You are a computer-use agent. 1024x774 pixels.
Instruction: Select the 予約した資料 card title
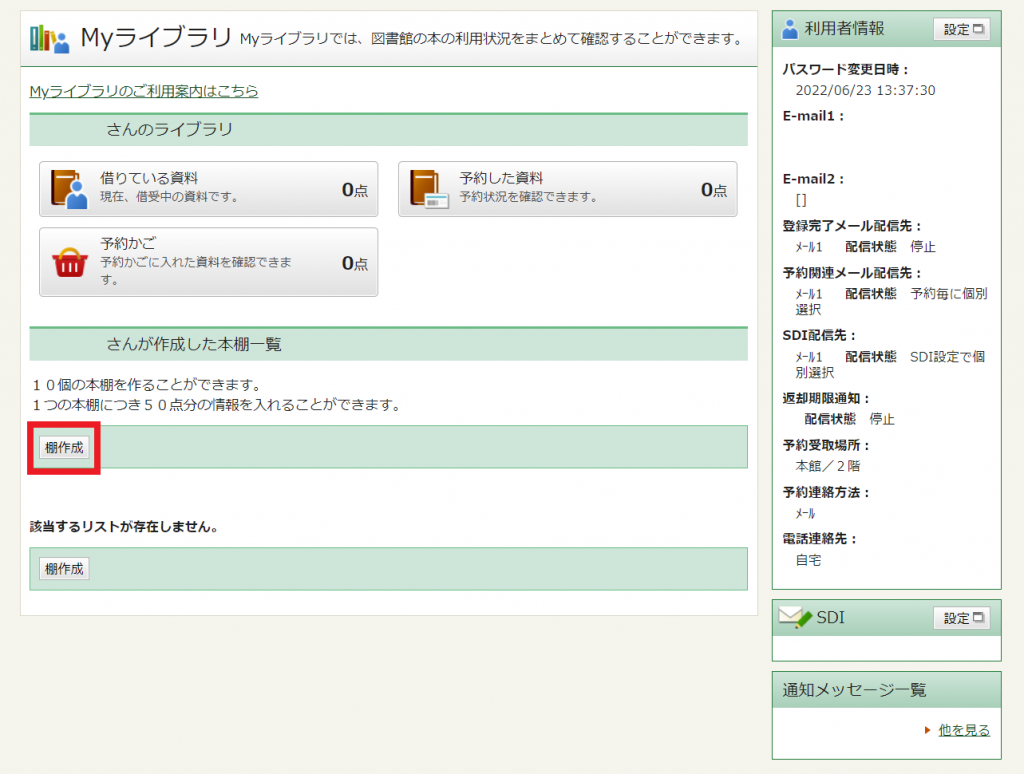(x=501, y=178)
